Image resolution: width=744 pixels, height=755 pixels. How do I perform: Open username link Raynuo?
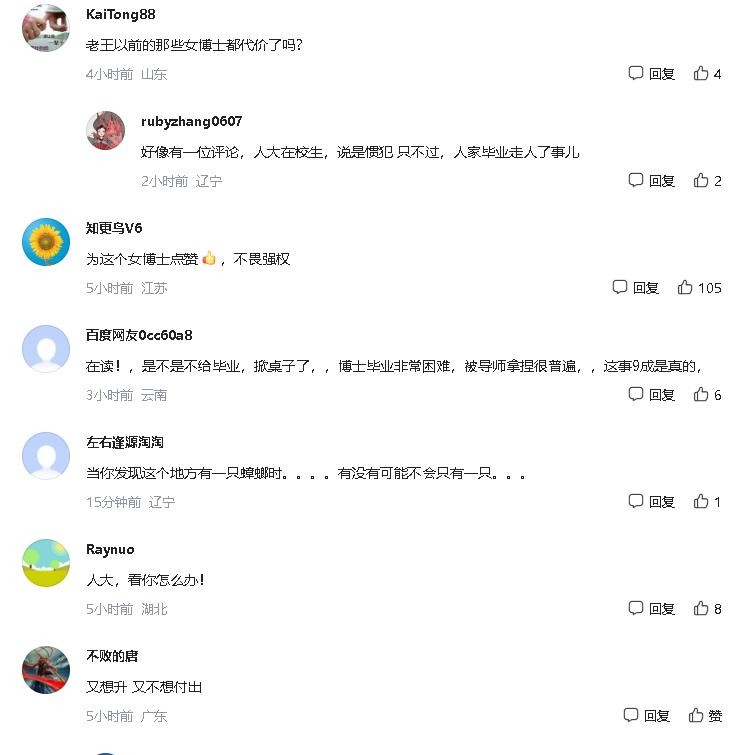(110, 549)
